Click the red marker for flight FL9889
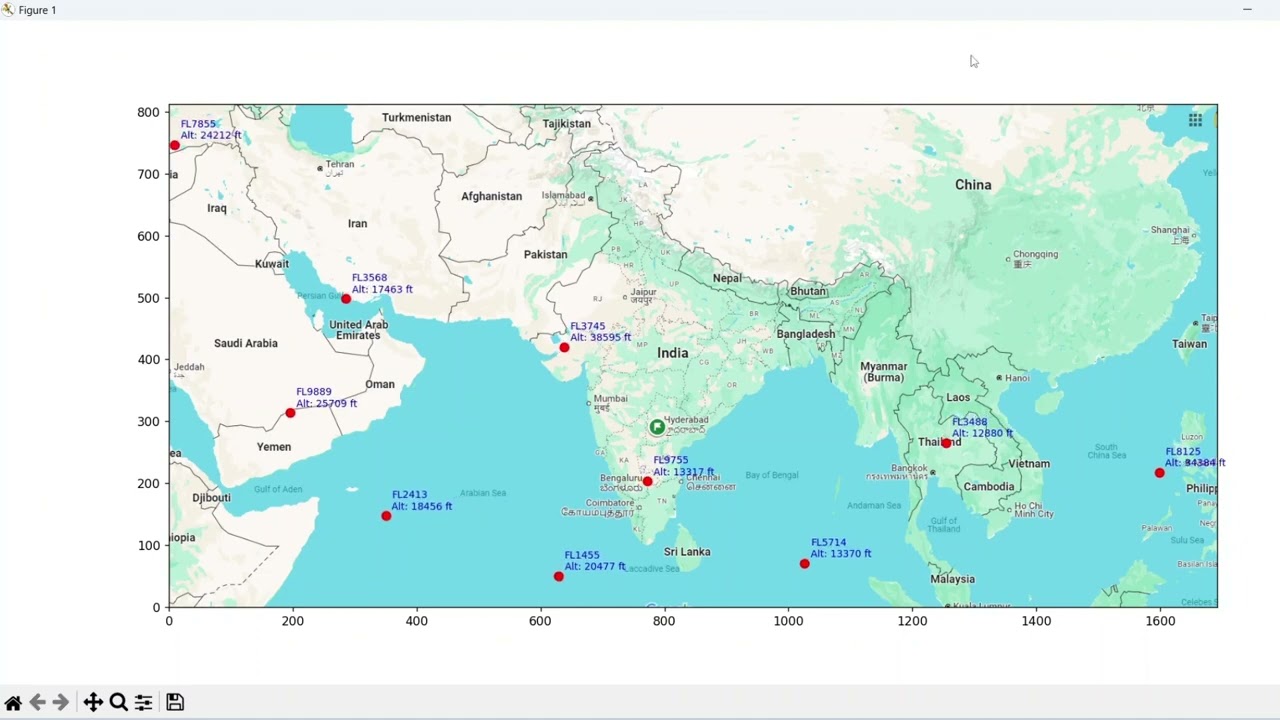Screen dimensions: 1280x720 click(x=290, y=413)
